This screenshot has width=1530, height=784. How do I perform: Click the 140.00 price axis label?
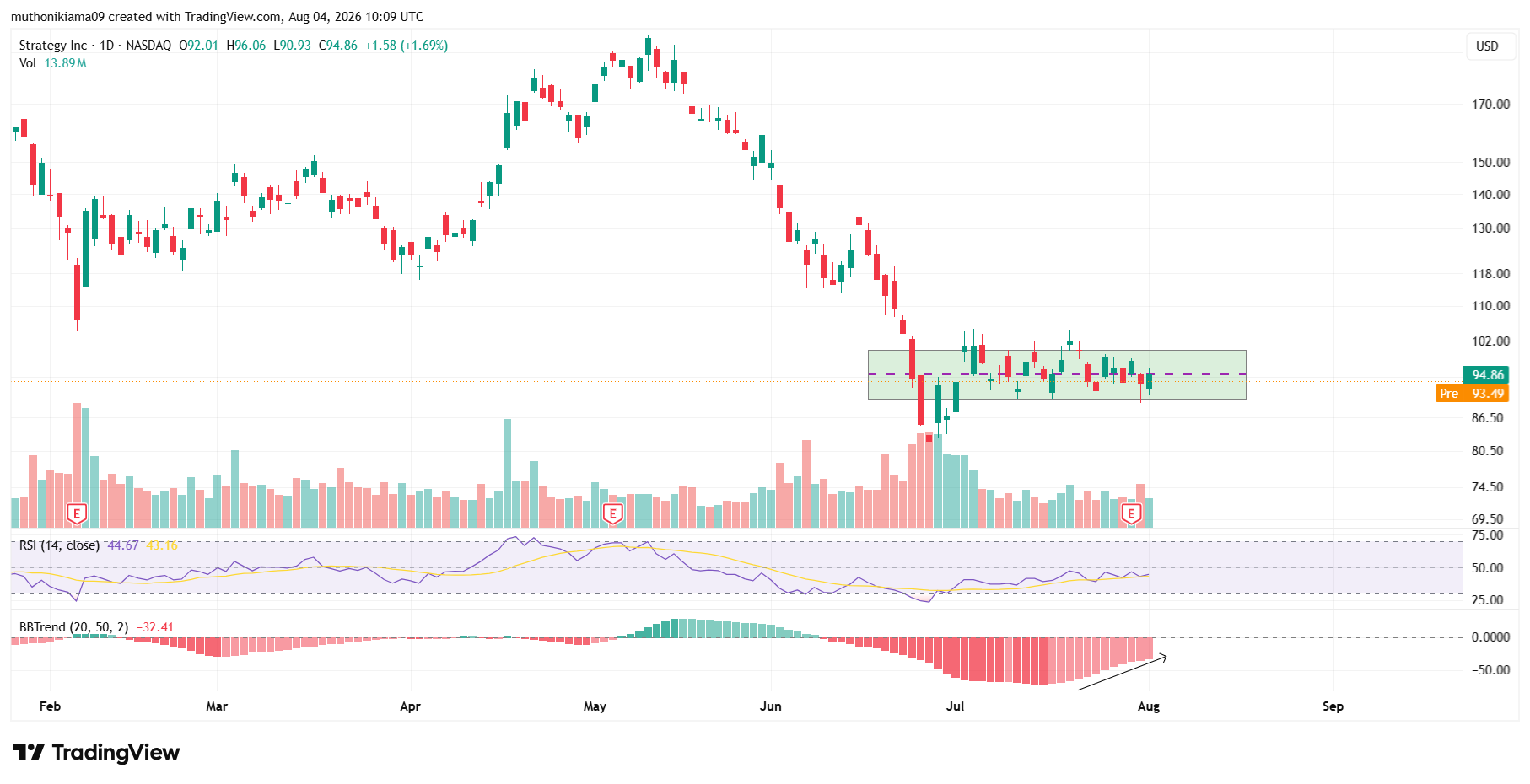tap(1490, 195)
